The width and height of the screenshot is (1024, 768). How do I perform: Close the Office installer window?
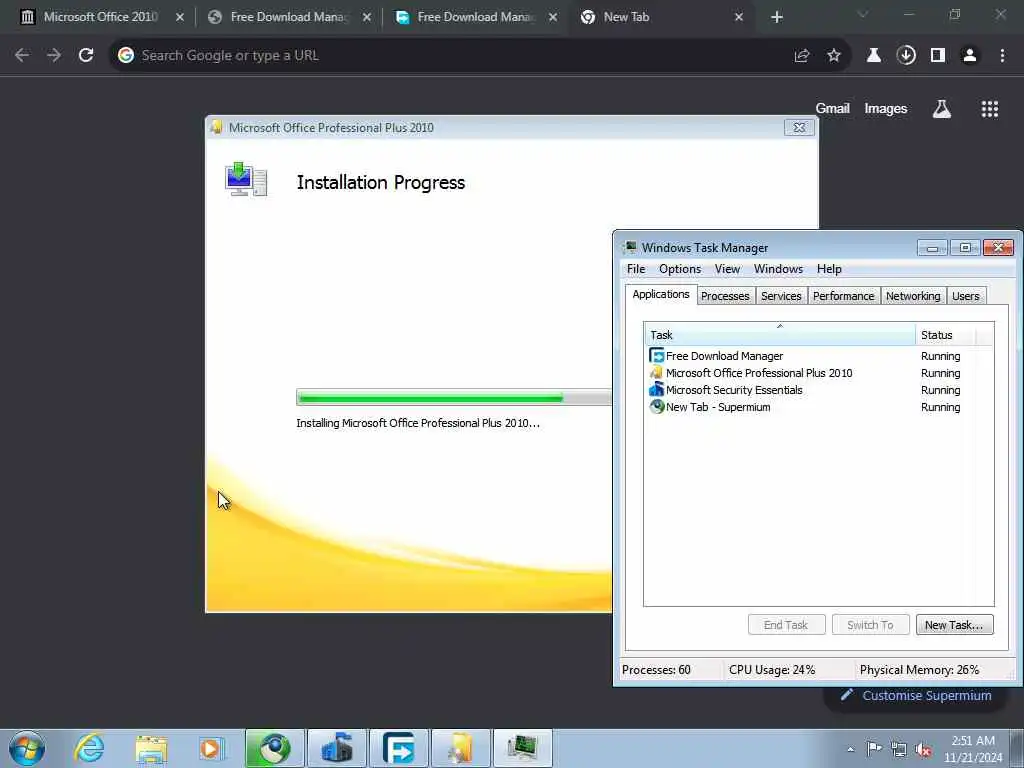pyautogui.click(x=799, y=127)
